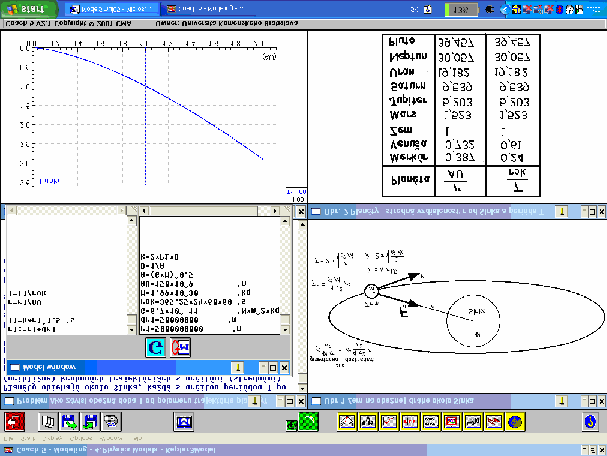Click the yellow pin in Obr. 2 Planéty title bar

(562, 211)
